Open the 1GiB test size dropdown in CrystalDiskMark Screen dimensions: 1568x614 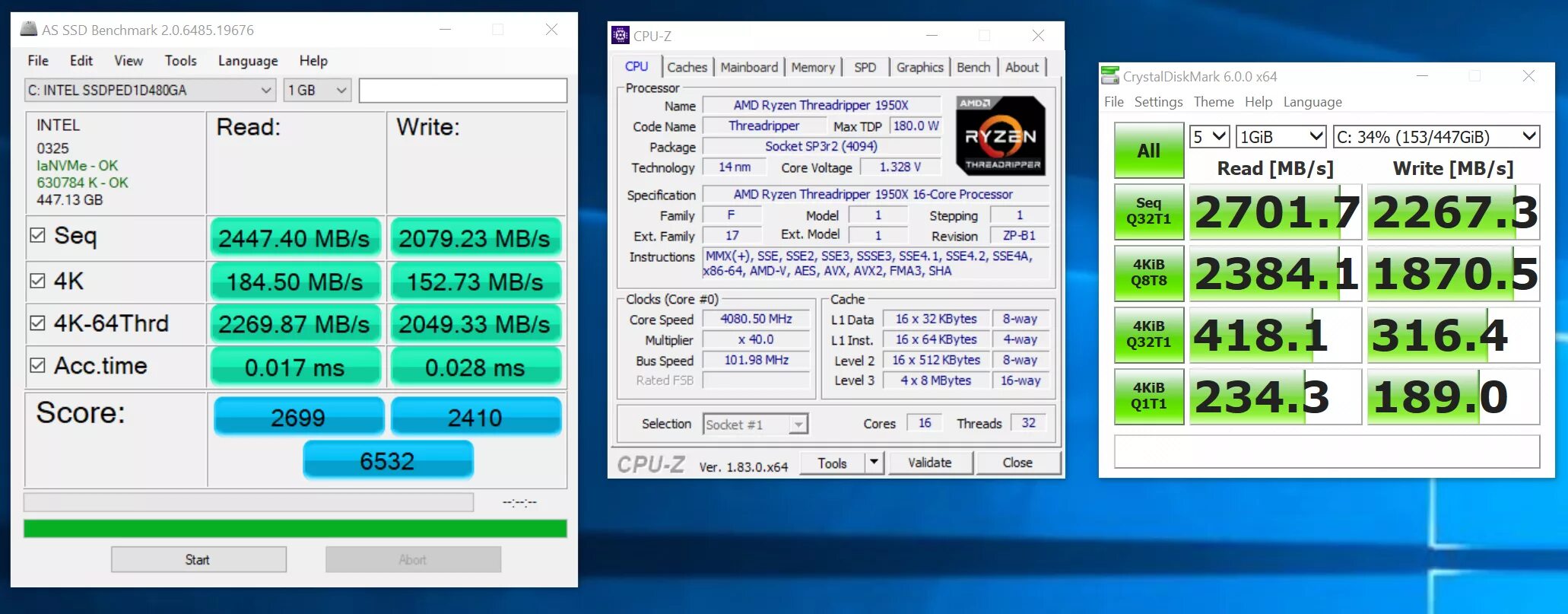click(1281, 137)
